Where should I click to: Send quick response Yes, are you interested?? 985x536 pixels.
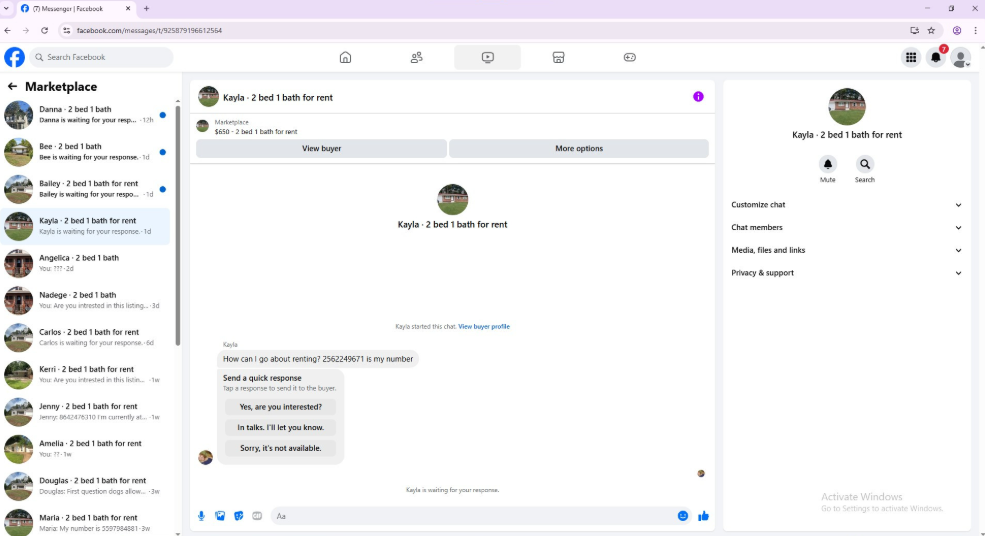pyautogui.click(x=280, y=407)
